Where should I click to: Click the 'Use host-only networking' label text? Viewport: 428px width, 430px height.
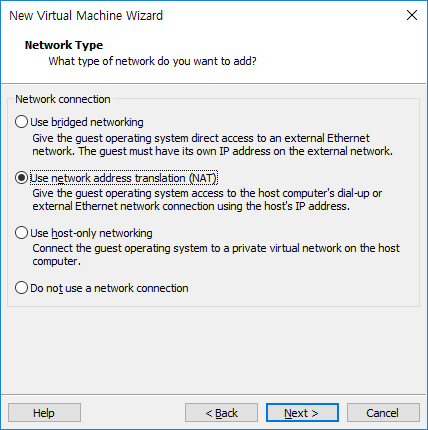point(91,233)
